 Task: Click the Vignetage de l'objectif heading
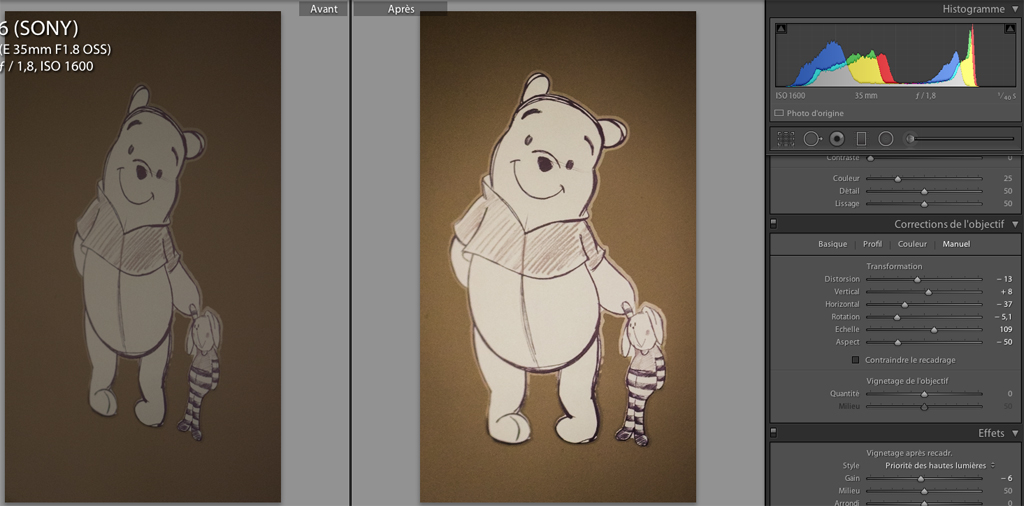907,381
